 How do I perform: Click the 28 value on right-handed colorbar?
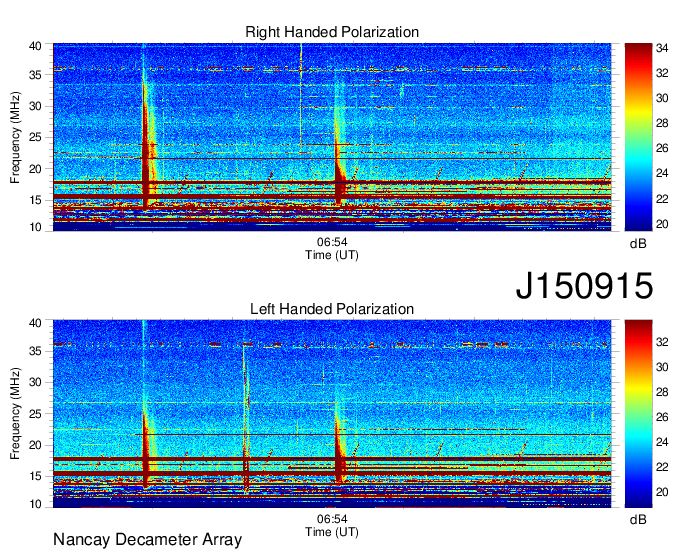point(662,123)
